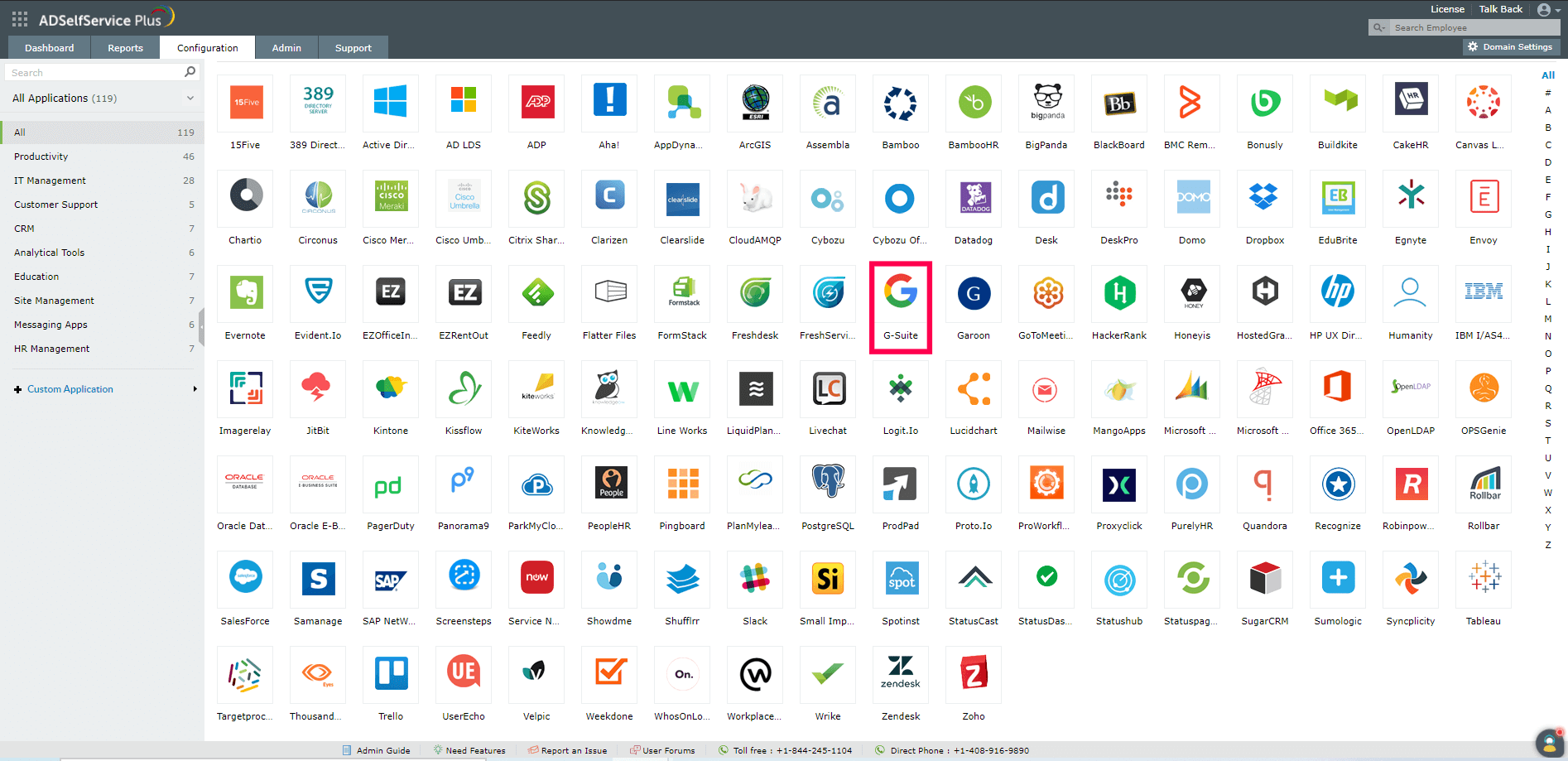Filter apps by Productivity category
This screenshot has height=761, width=1568.
[103, 157]
